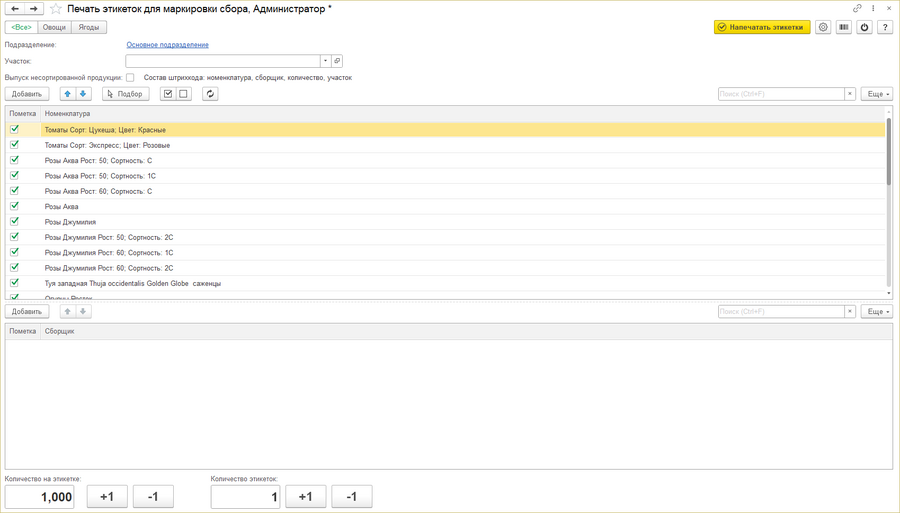Open settings gear next to print button
This screenshot has width=900, height=513.
[823, 27]
